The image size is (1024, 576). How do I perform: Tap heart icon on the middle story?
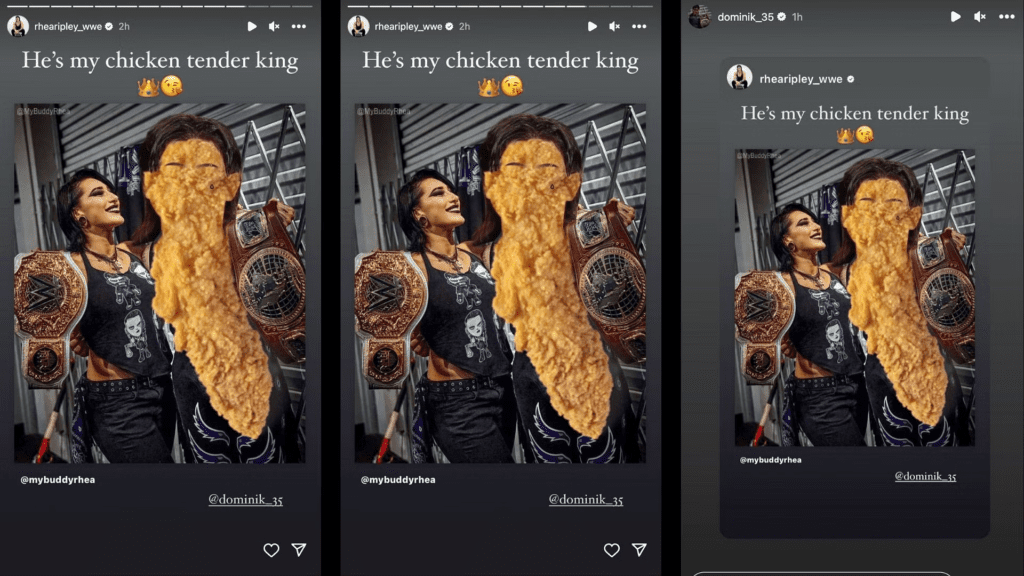click(x=611, y=550)
